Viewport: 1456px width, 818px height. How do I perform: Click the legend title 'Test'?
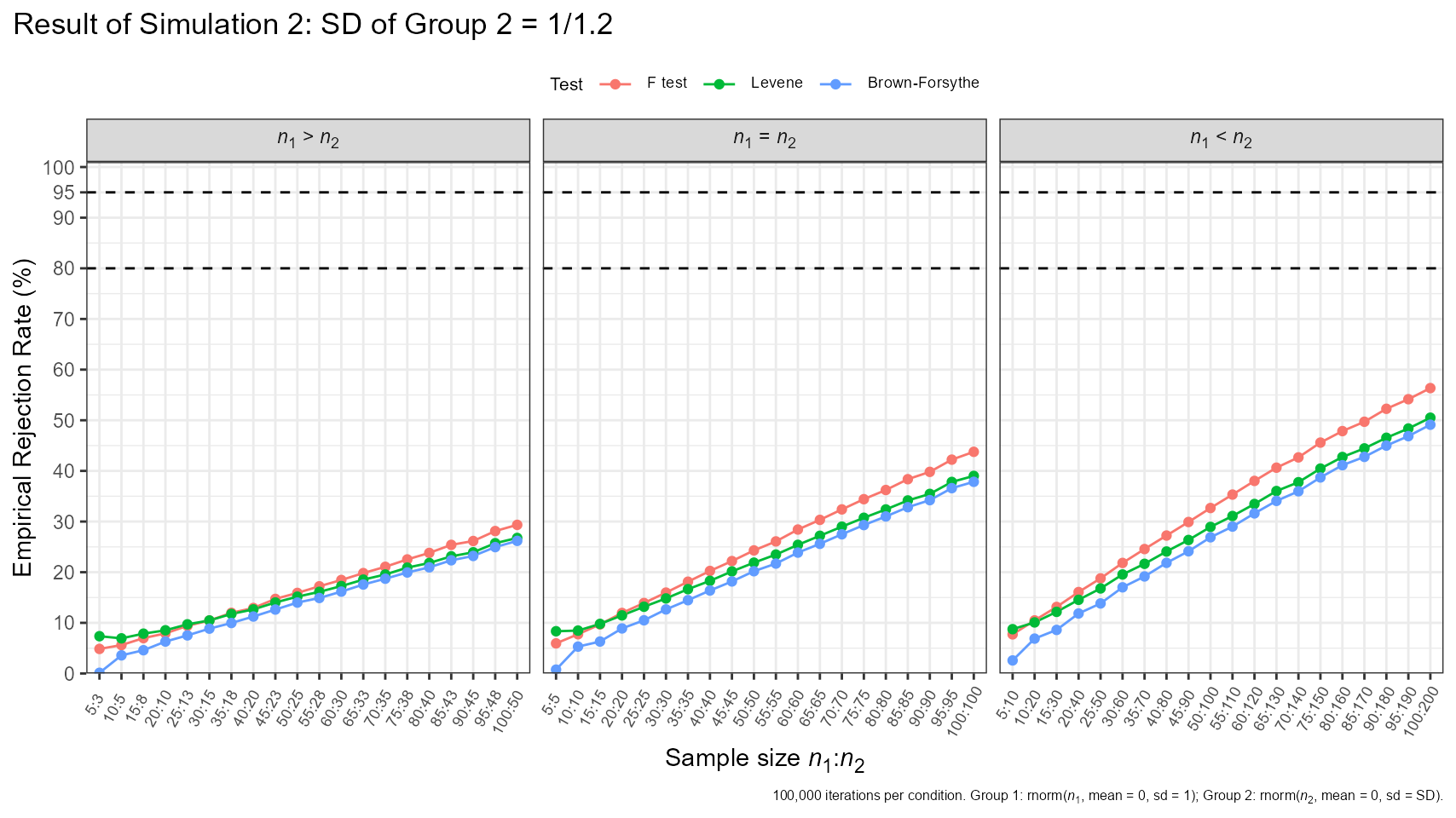coord(567,84)
